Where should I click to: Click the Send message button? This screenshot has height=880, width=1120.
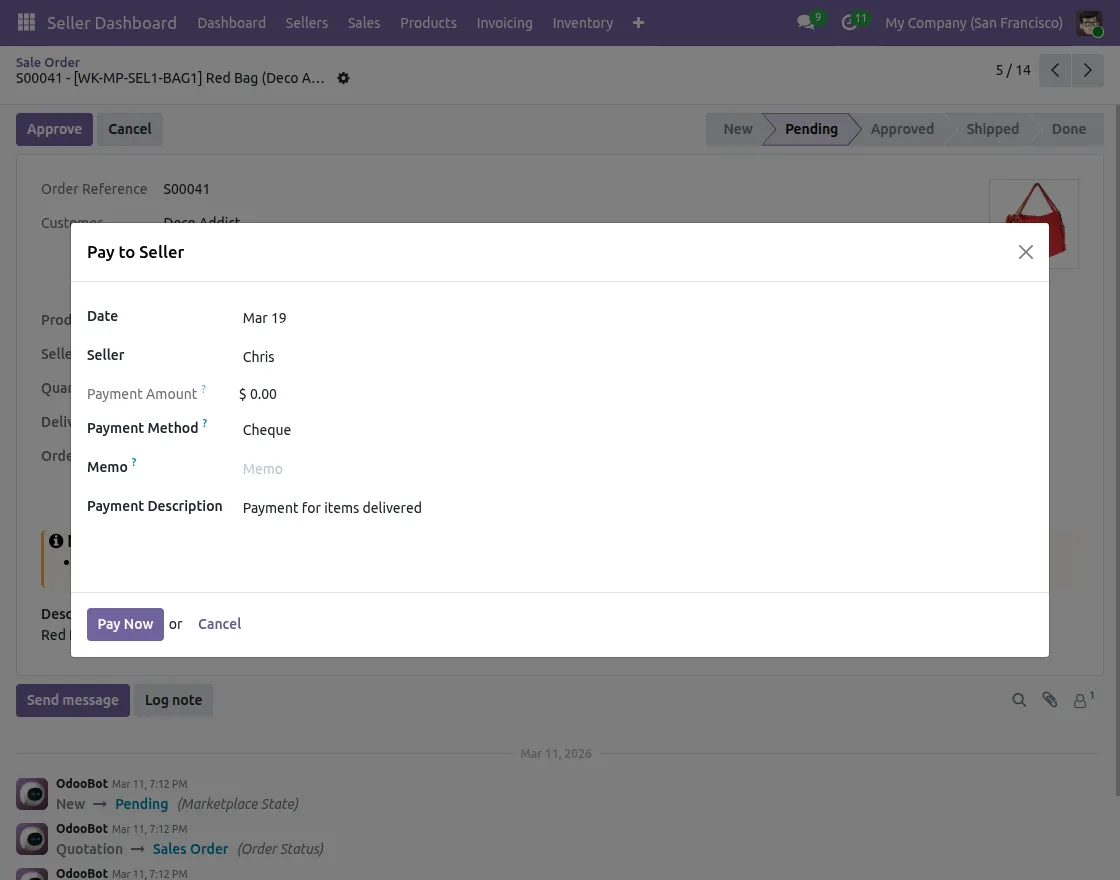coord(73,700)
